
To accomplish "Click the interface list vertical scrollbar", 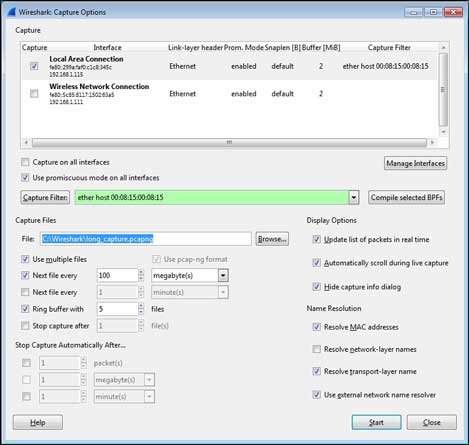I will click(443, 89).
